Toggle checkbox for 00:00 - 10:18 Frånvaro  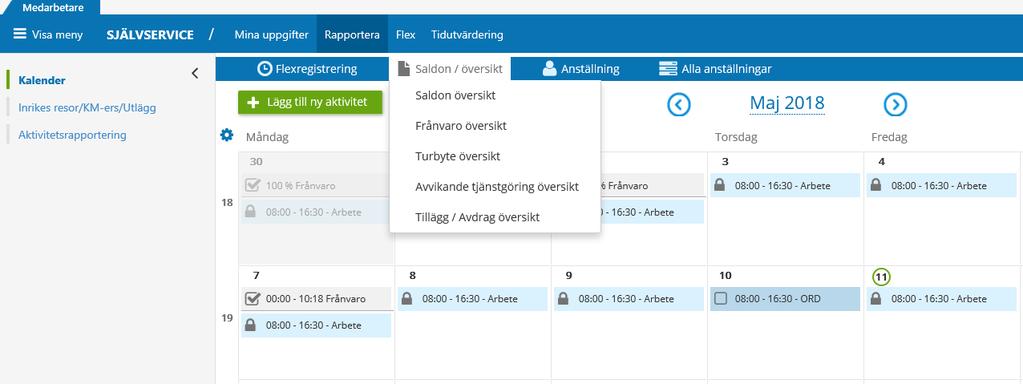[252, 299]
